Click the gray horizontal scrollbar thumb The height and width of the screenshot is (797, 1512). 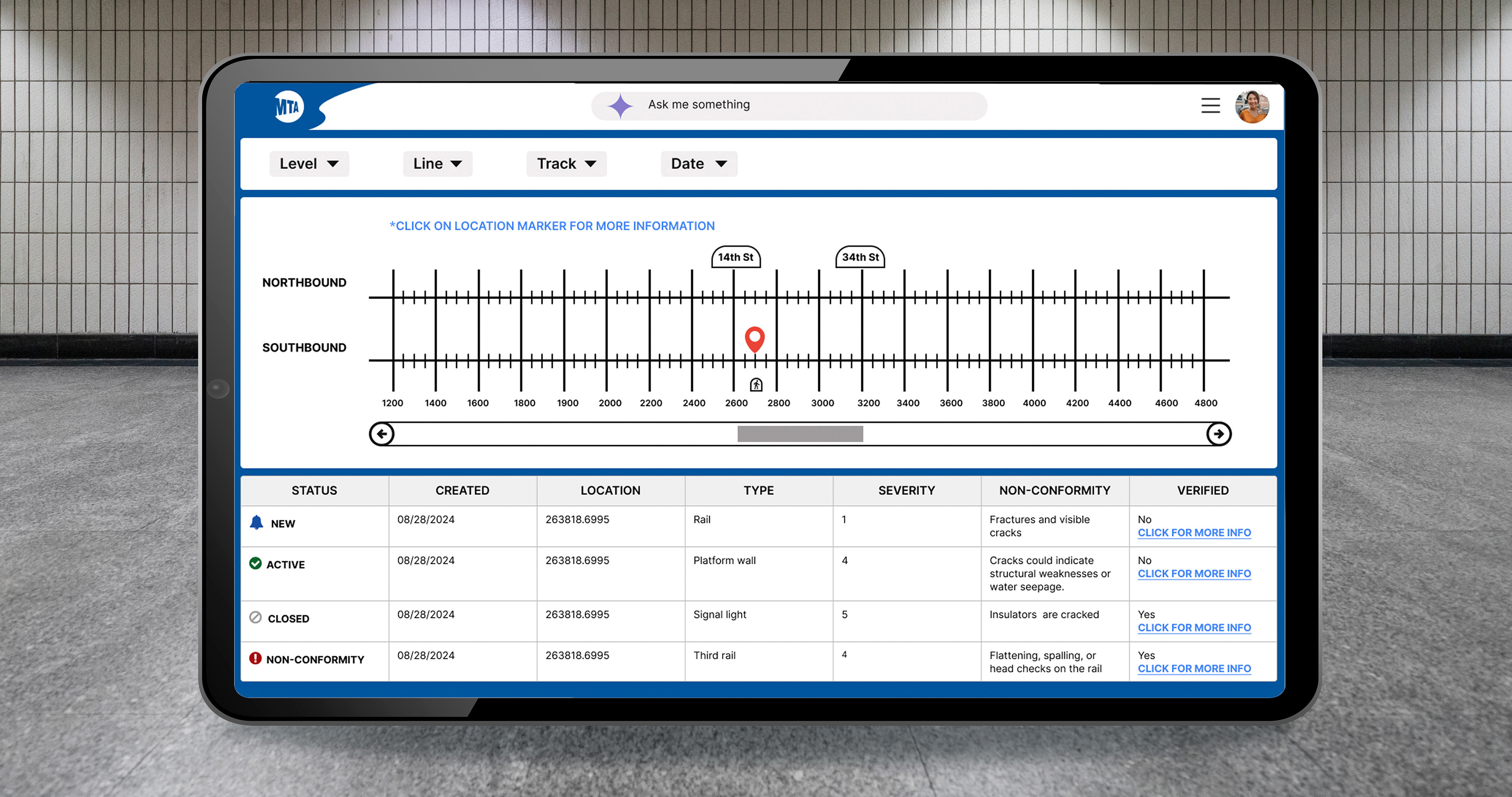coord(800,434)
